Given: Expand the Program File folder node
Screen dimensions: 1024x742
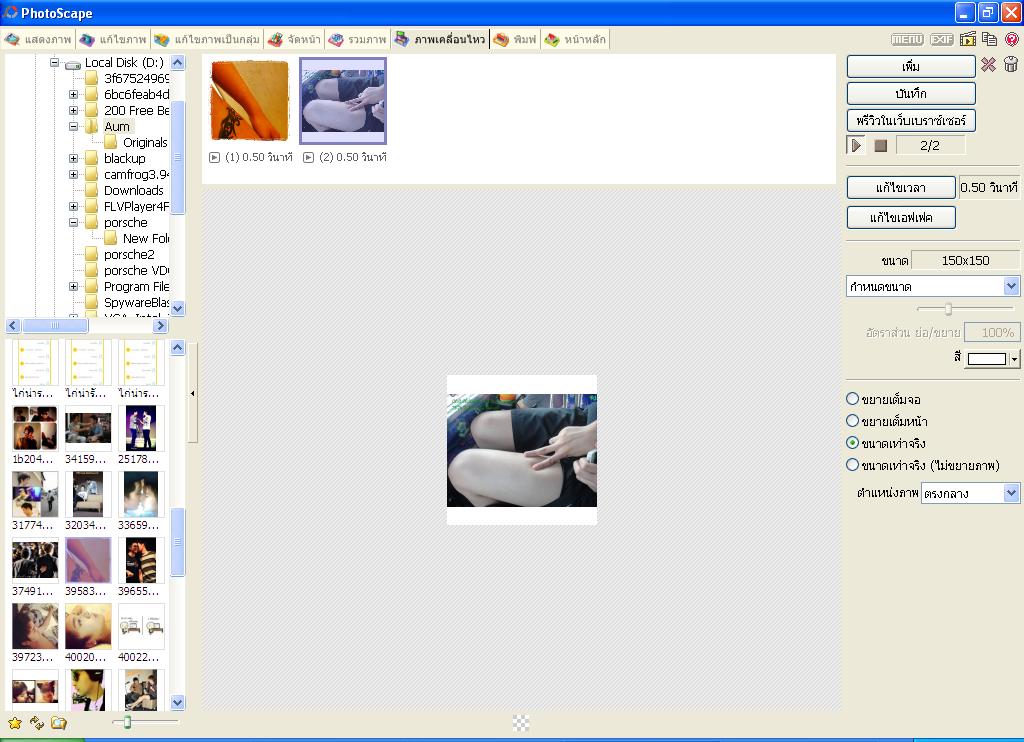Looking at the screenshot, I should click(x=73, y=286).
